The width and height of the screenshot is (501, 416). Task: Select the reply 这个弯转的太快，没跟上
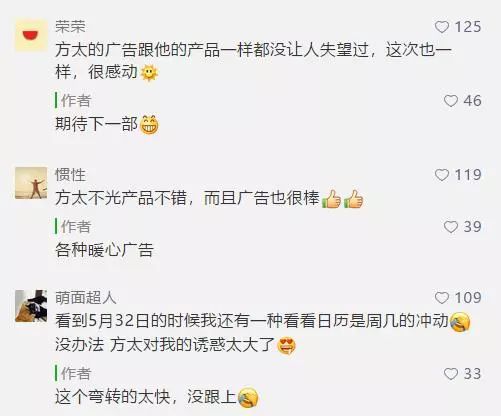pyautogui.click(x=157, y=397)
